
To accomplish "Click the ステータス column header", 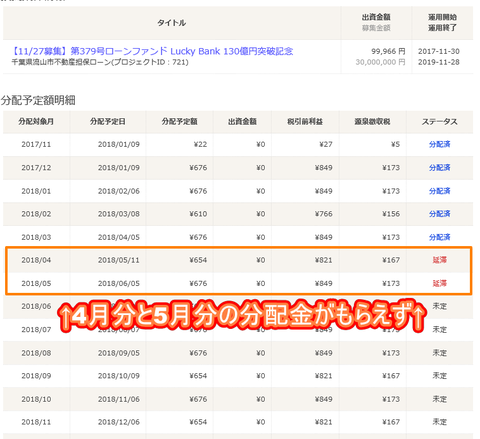I will click(x=439, y=122).
